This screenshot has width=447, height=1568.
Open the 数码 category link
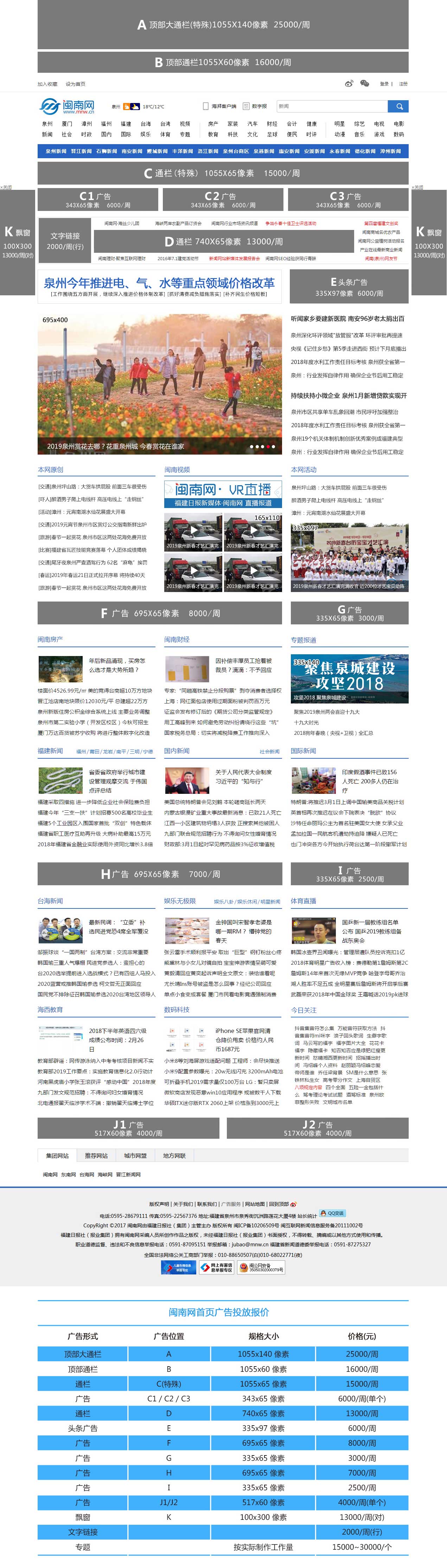(399, 135)
